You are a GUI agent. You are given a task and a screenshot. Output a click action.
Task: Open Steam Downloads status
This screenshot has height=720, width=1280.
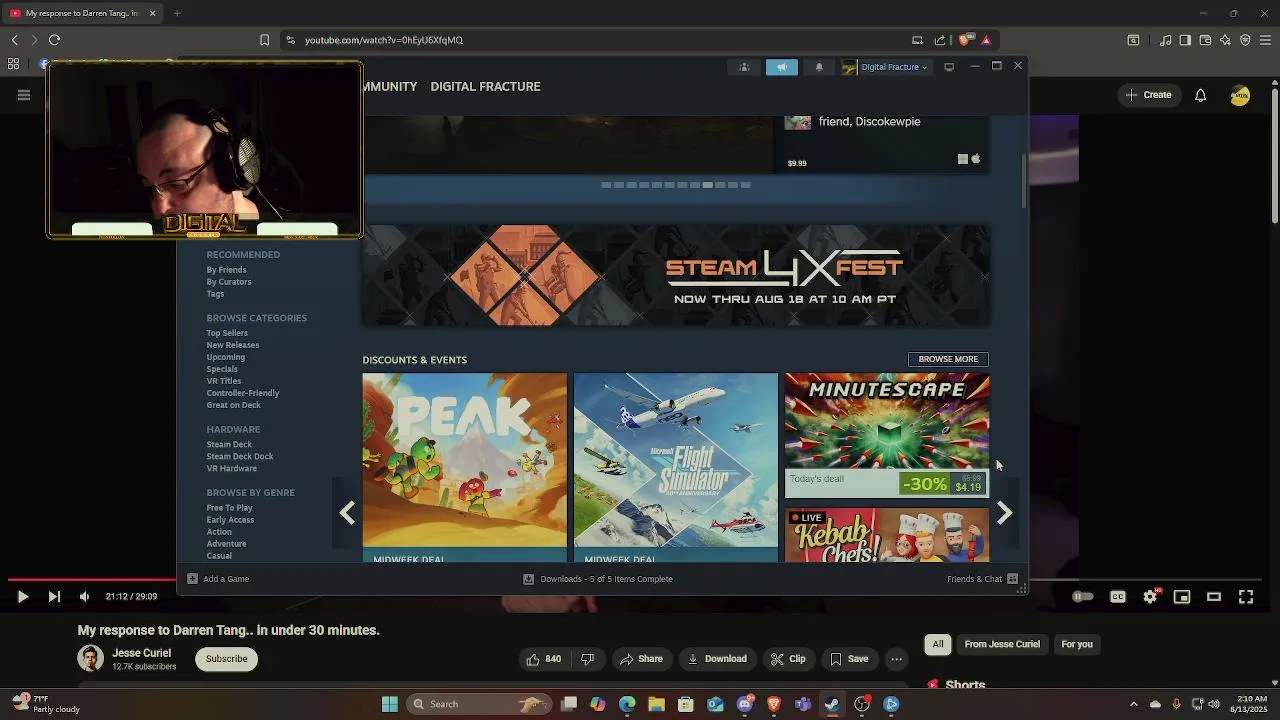pos(598,579)
